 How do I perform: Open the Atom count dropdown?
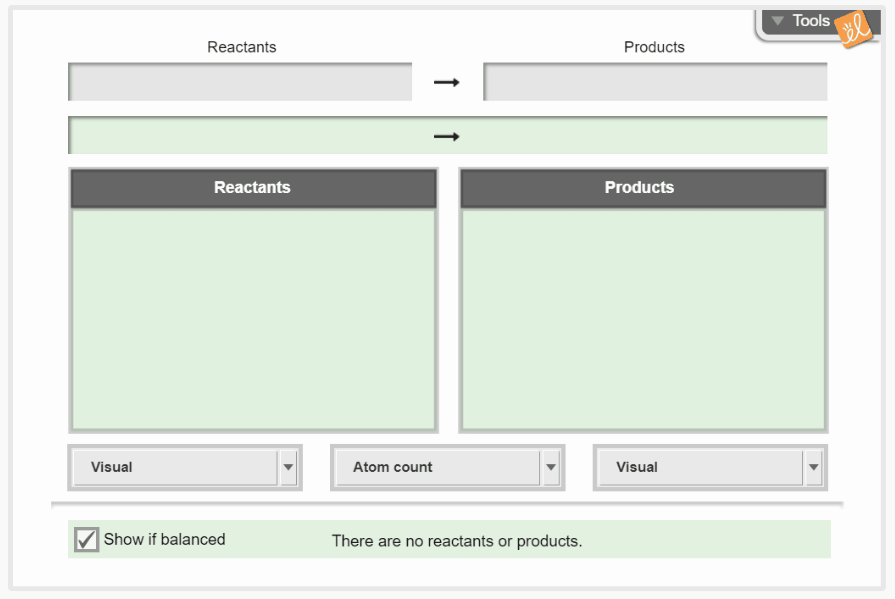tap(448, 467)
